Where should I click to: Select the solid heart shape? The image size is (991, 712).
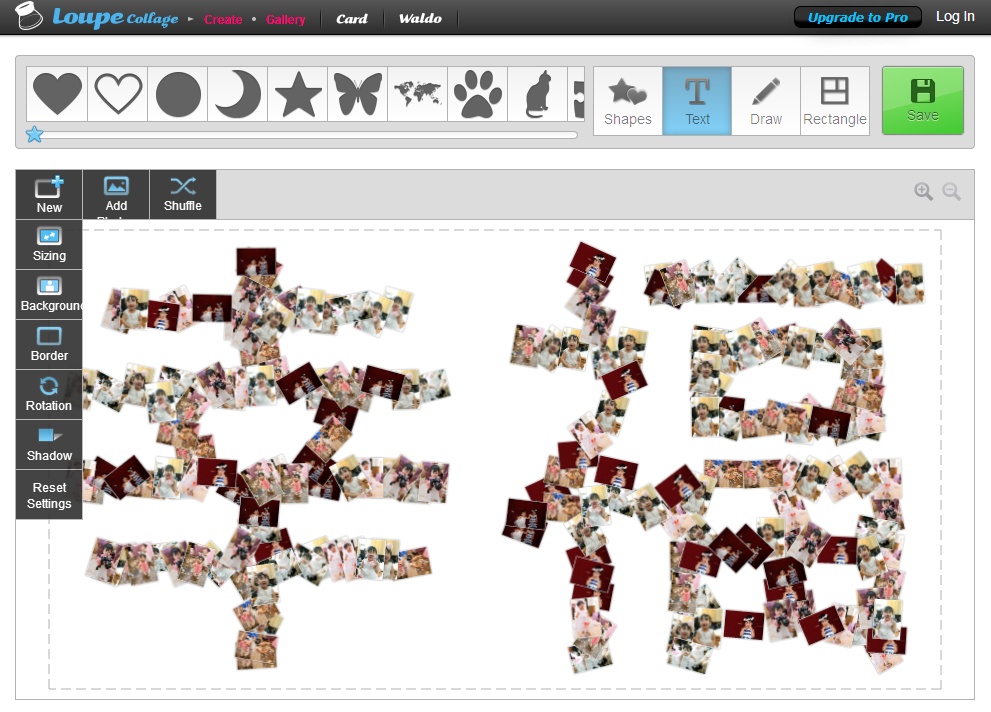[57, 94]
